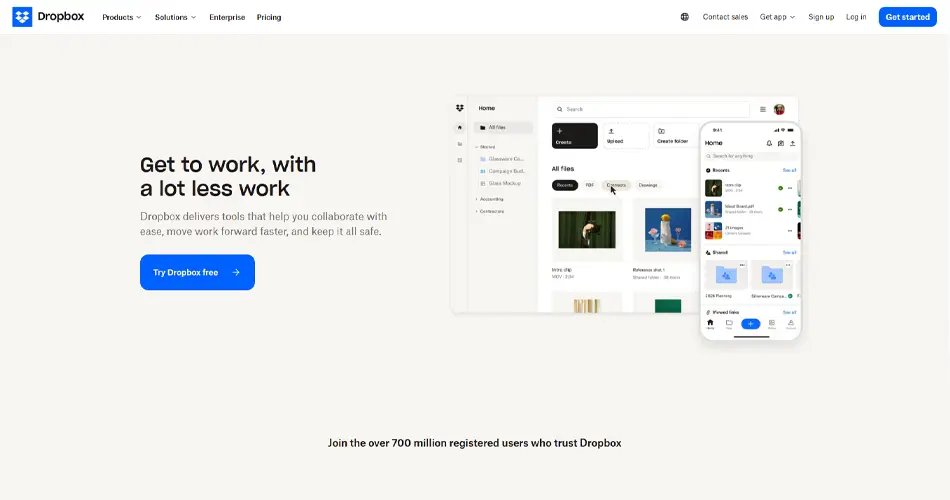Open the globe language selector
Screen dimensions: 950x500
coord(685,17)
